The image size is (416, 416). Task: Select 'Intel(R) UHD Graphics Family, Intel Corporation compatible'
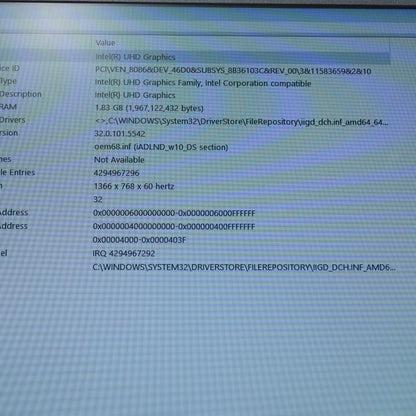(x=203, y=83)
